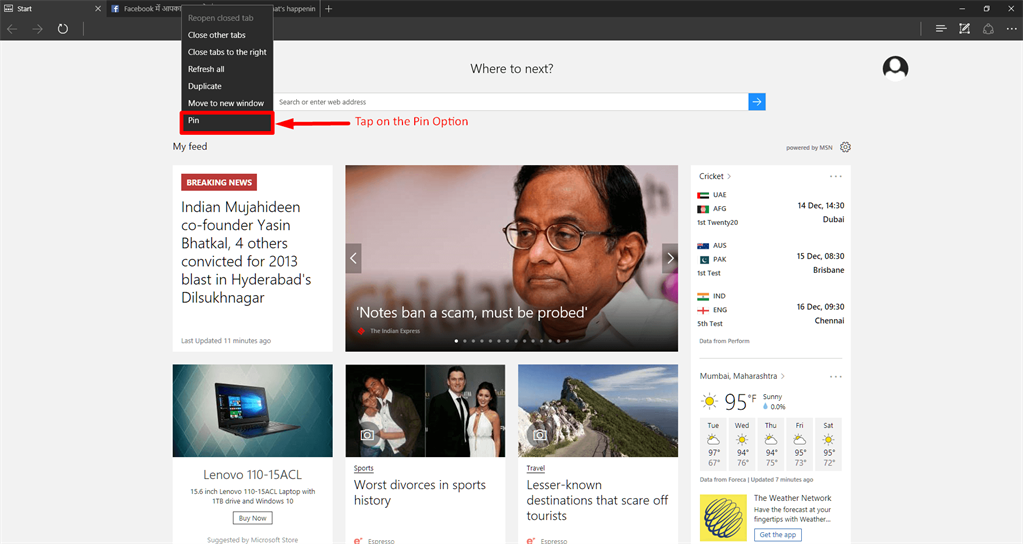Open the UAE vs AFG 1st Twenty20 match
This screenshot has width=1023, height=544.
point(771,209)
